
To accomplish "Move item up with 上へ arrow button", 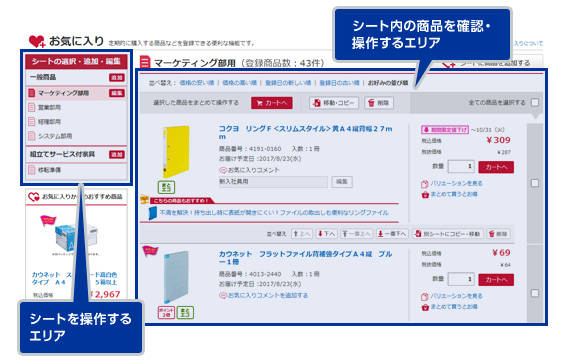I will coord(302,234).
